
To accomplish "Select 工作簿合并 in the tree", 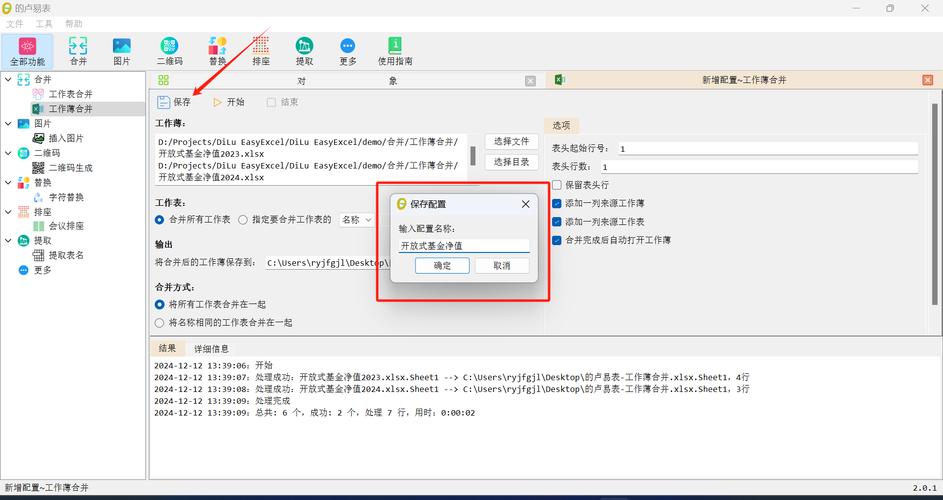I will click(x=70, y=109).
